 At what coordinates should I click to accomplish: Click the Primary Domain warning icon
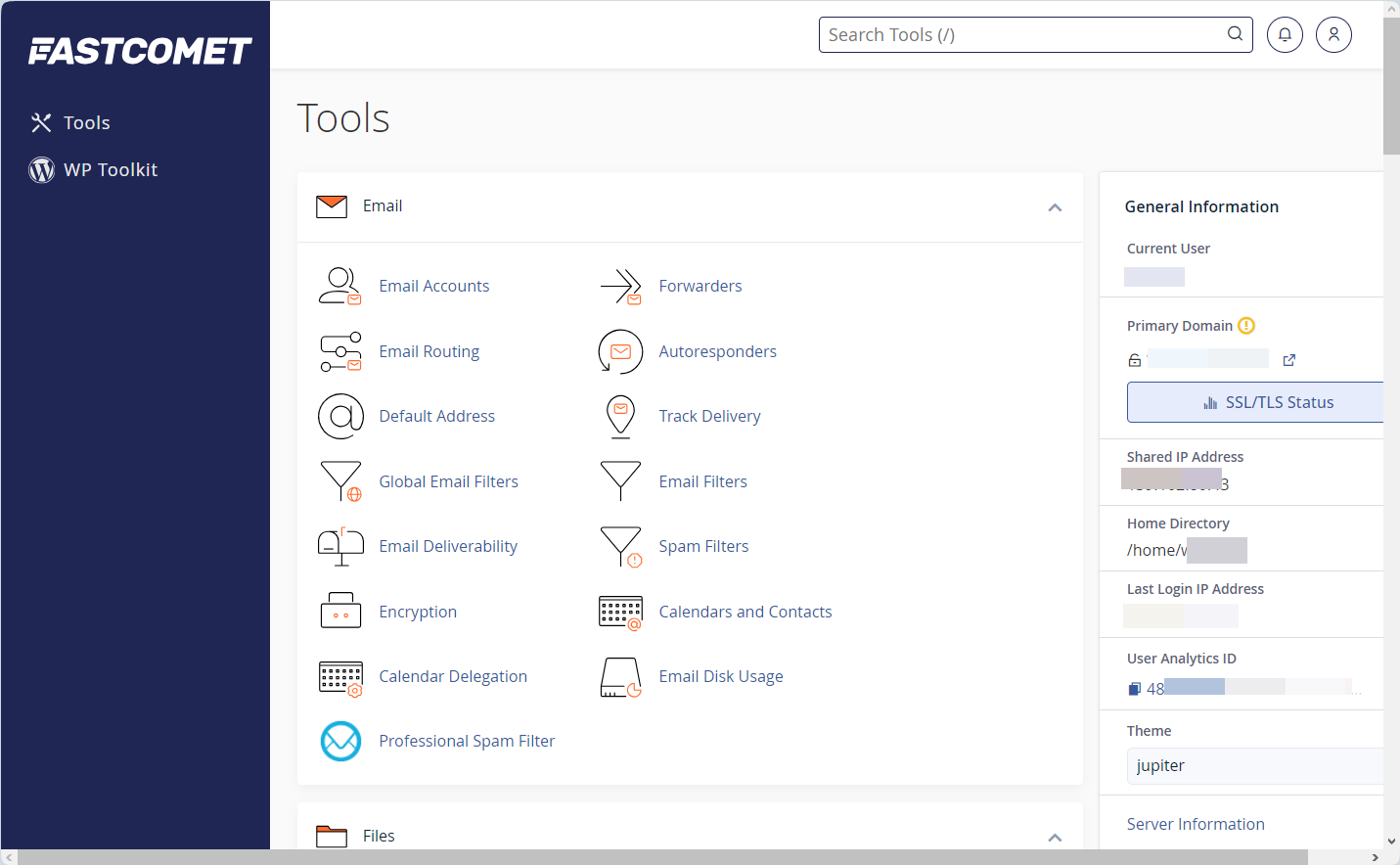click(1246, 326)
